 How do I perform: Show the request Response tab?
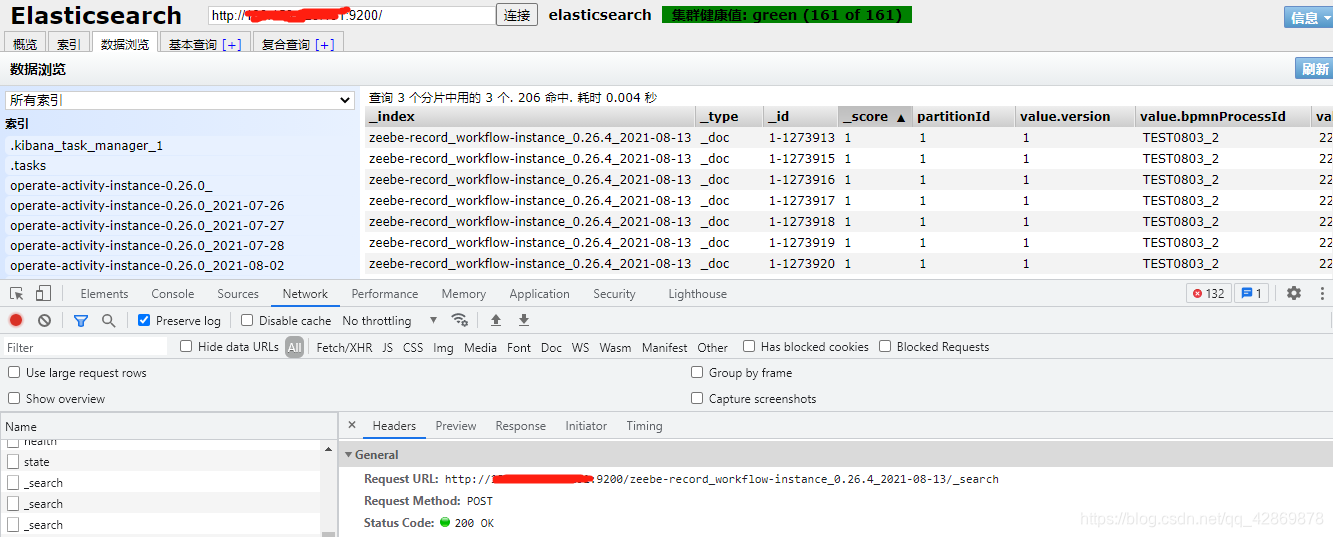point(521,425)
